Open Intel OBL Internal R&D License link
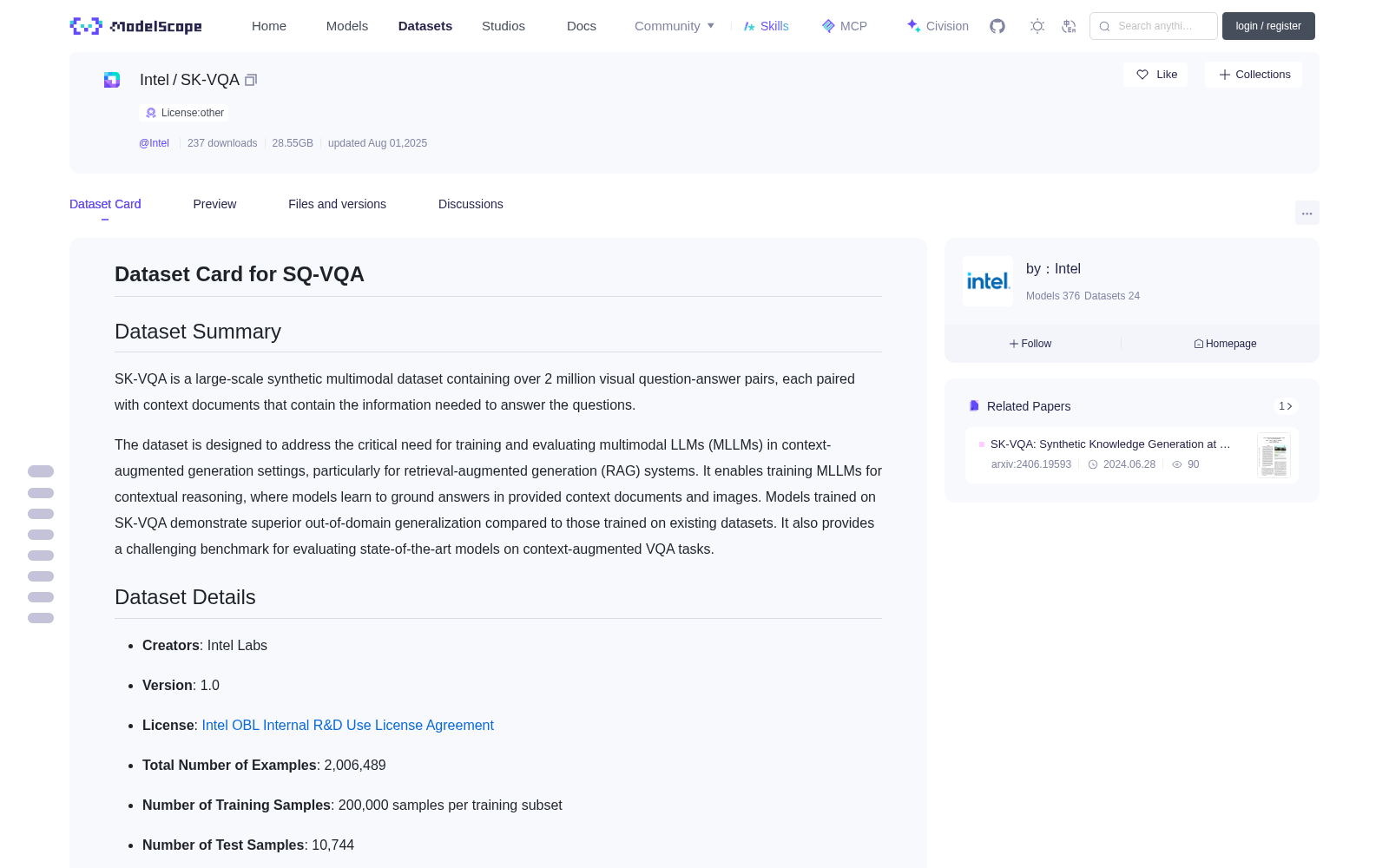Image resolution: width=1389 pixels, height=868 pixels. pyautogui.click(x=347, y=726)
